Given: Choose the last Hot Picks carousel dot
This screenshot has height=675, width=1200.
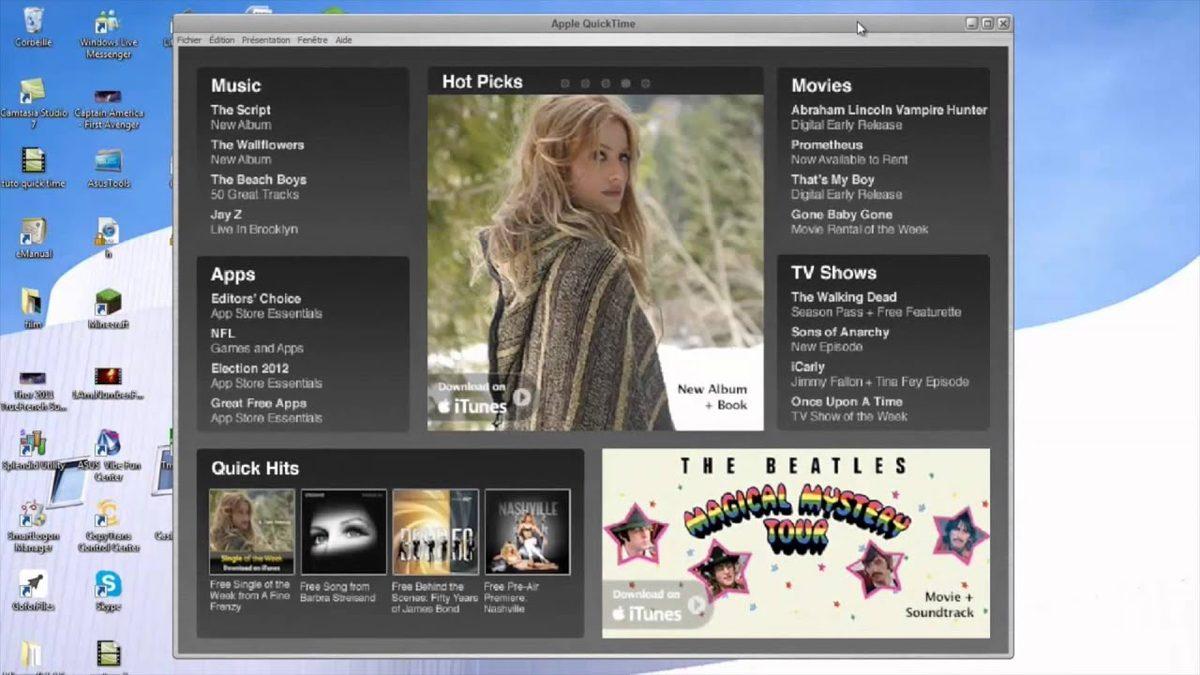Looking at the screenshot, I should coord(645,84).
